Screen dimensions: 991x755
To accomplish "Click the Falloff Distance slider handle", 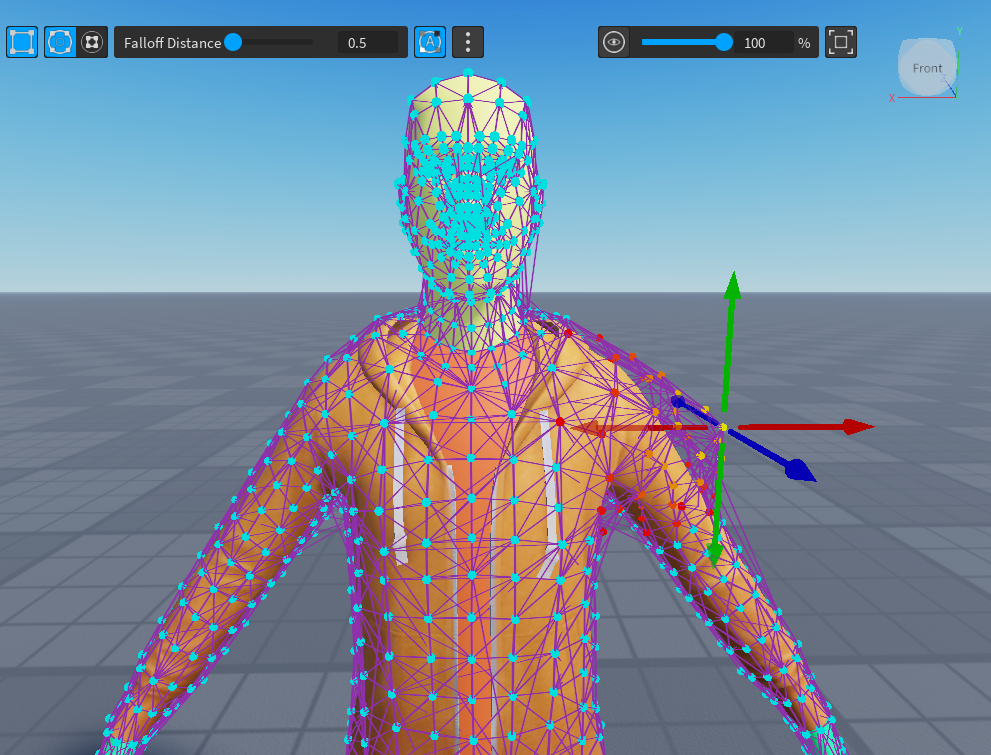I will 233,42.
